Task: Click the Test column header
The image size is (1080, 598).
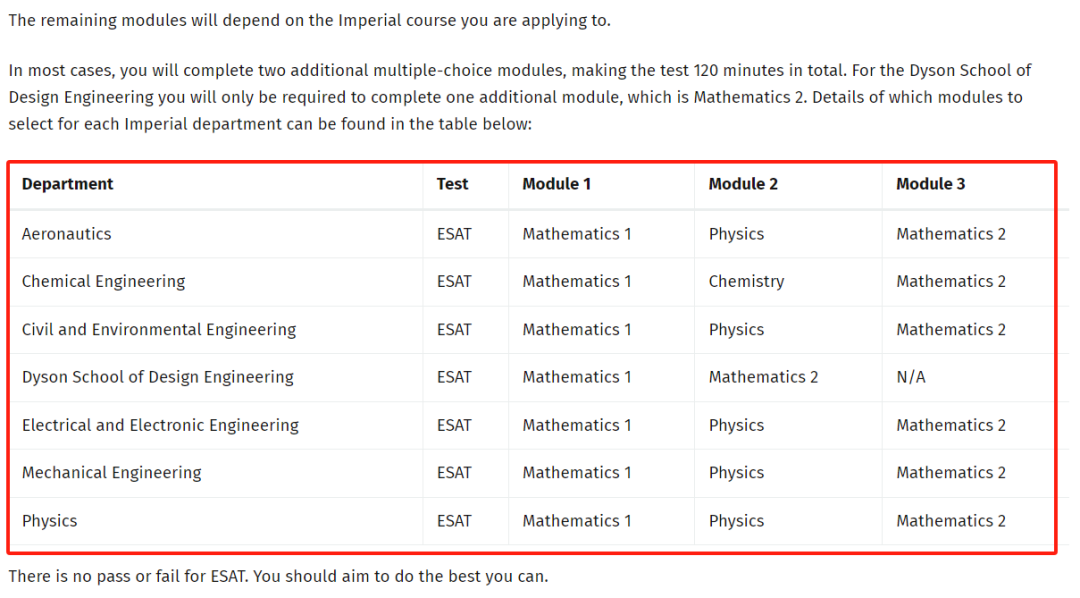Action: click(x=452, y=184)
